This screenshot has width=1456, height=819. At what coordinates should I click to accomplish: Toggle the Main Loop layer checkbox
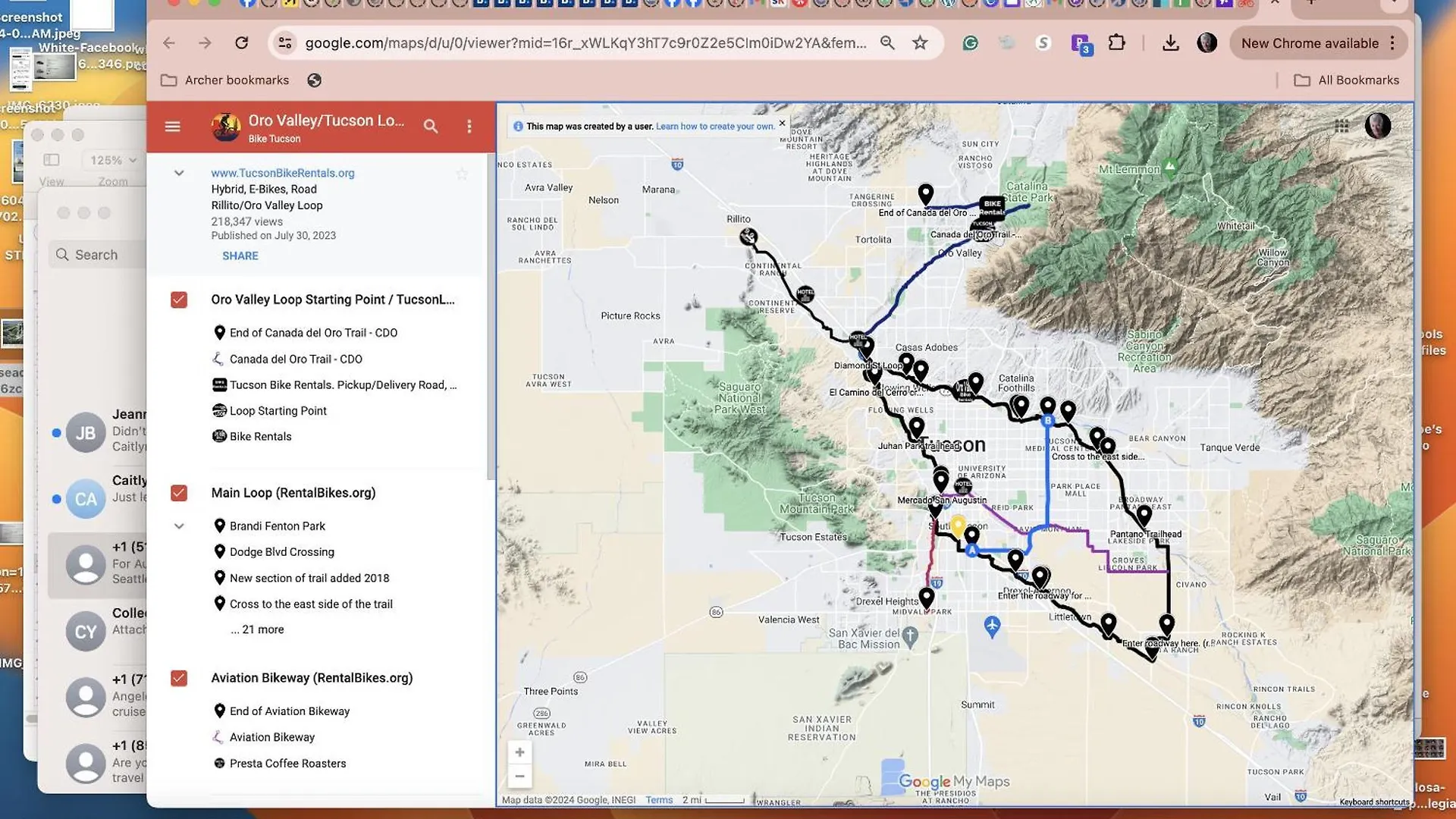179,493
